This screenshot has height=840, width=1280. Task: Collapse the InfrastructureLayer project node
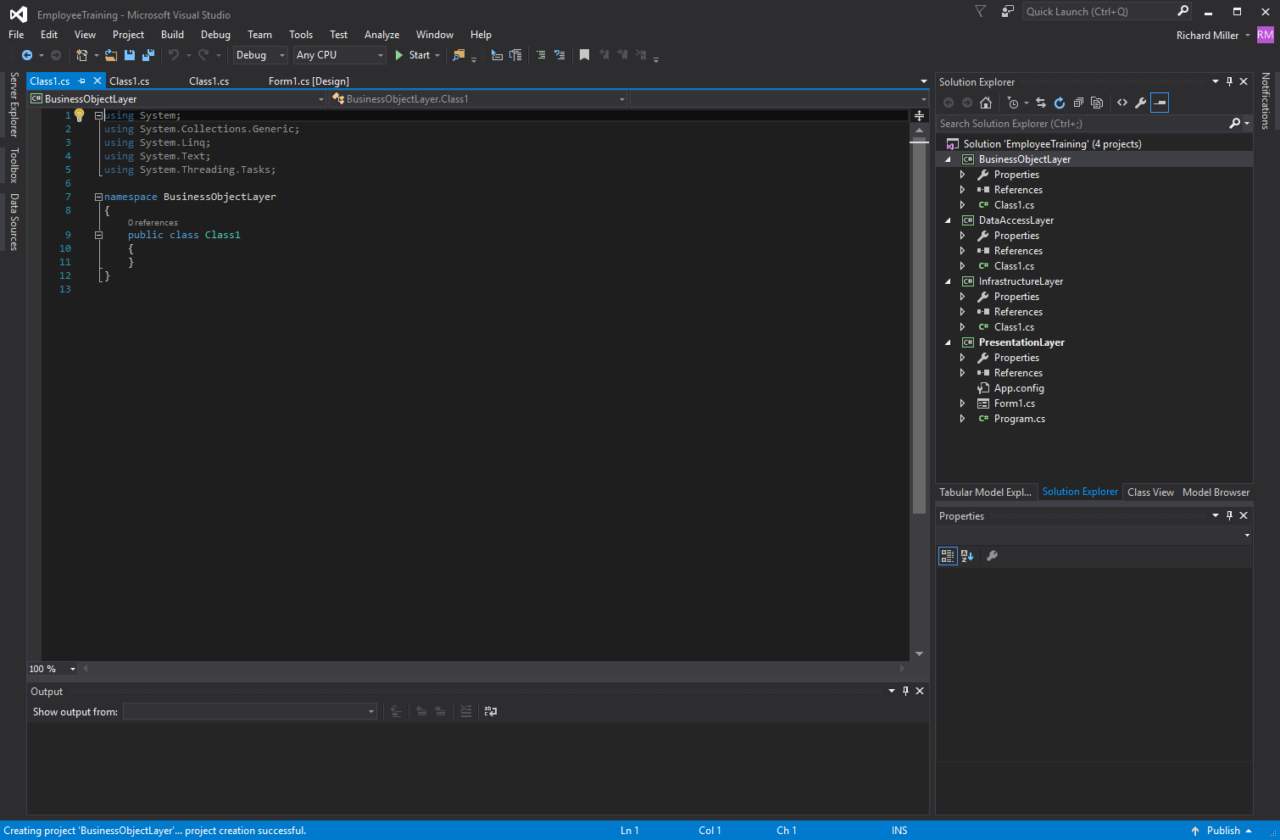(948, 281)
